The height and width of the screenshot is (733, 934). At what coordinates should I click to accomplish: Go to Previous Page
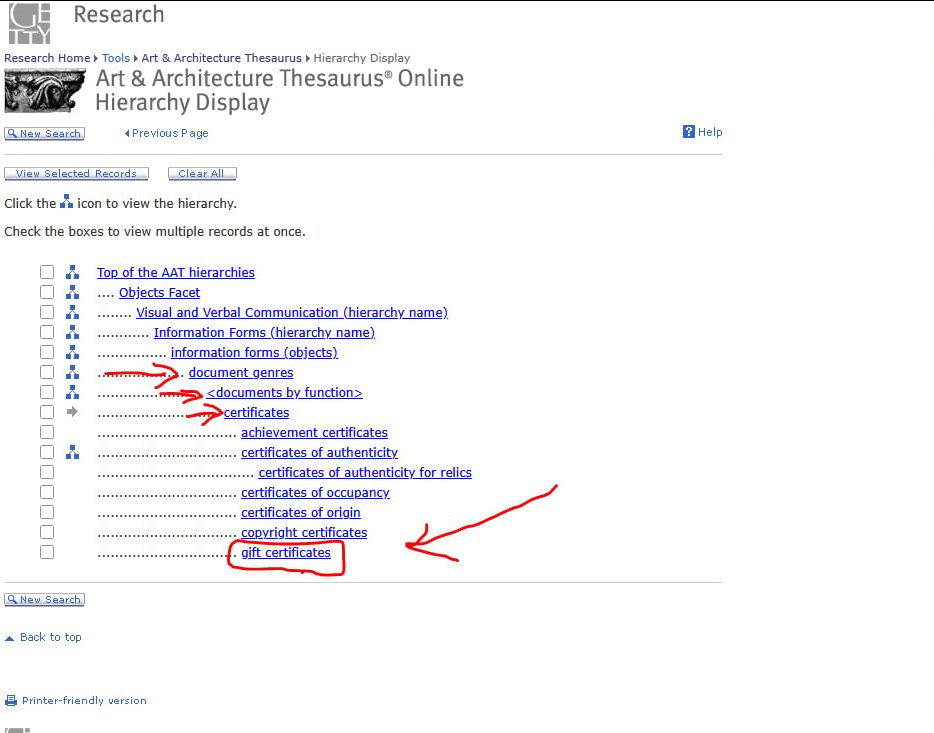click(167, 133)
